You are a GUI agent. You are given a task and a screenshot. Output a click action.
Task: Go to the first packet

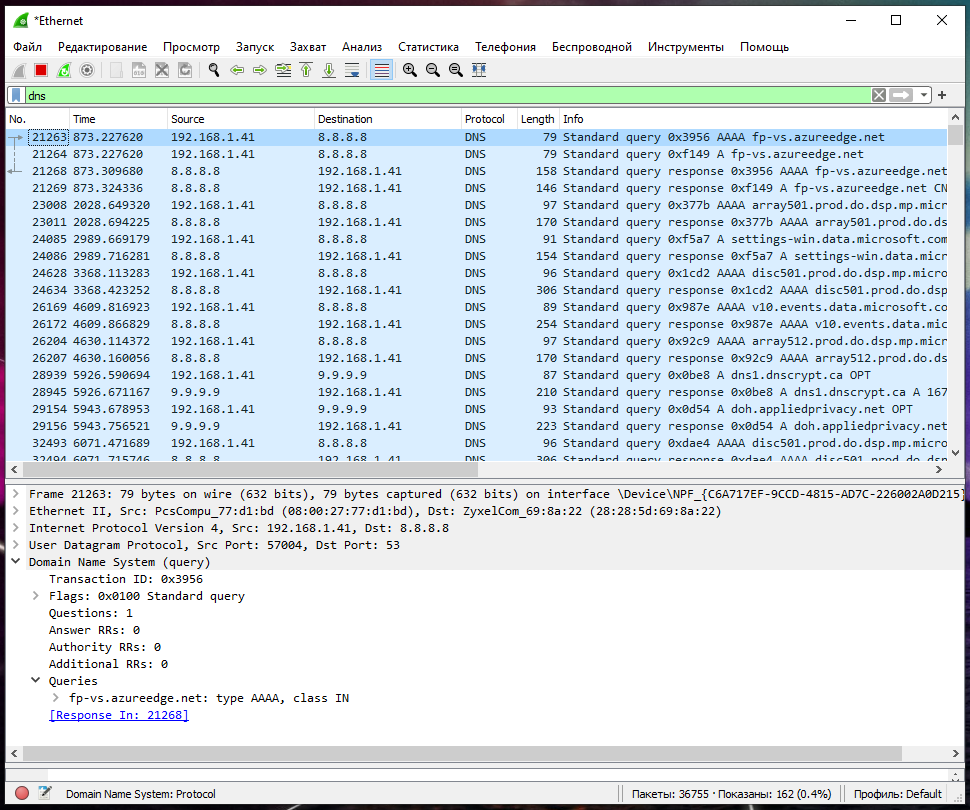(x=306, y=70)
